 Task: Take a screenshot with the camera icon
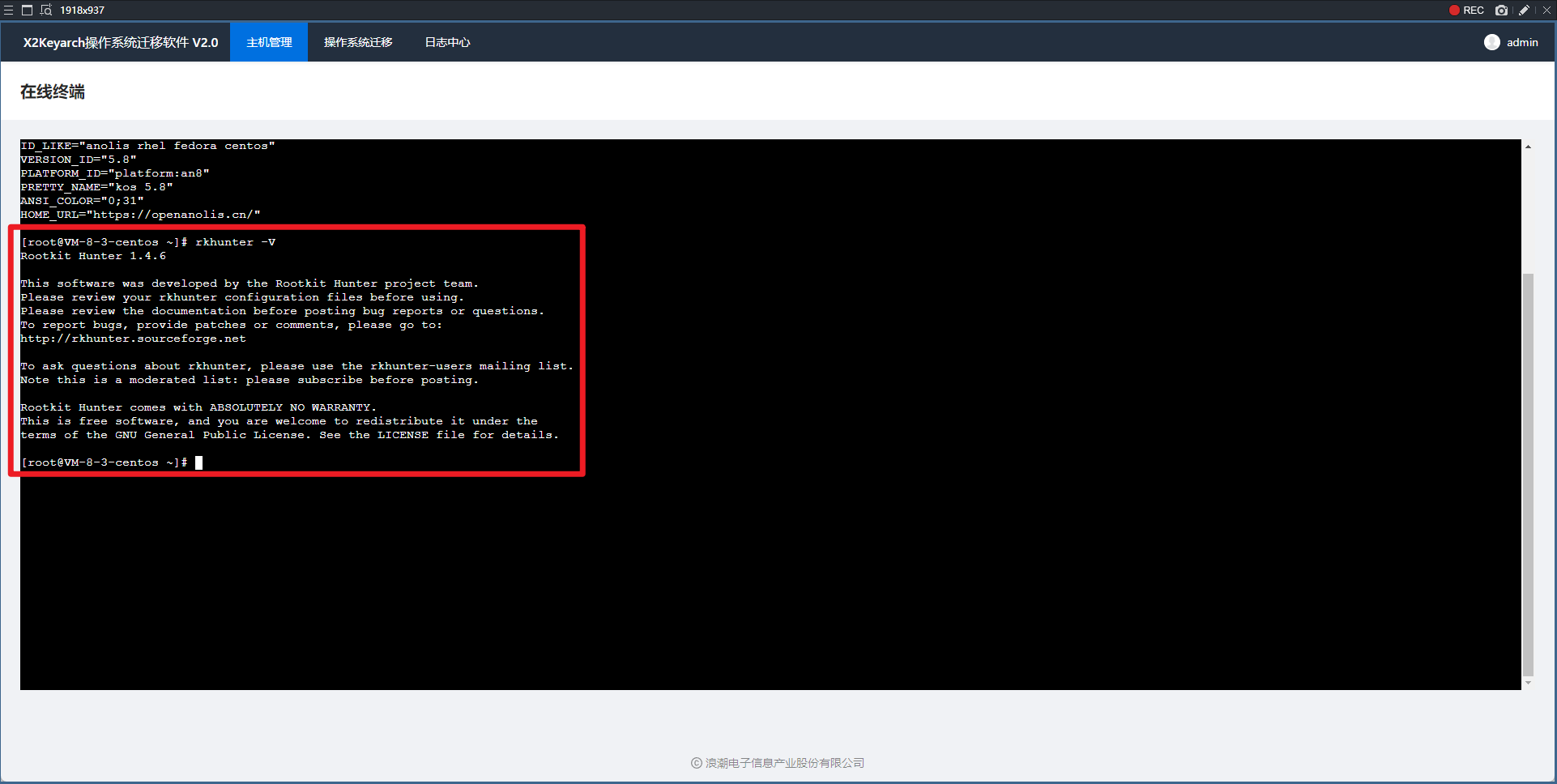click(x=1501, y=11)
